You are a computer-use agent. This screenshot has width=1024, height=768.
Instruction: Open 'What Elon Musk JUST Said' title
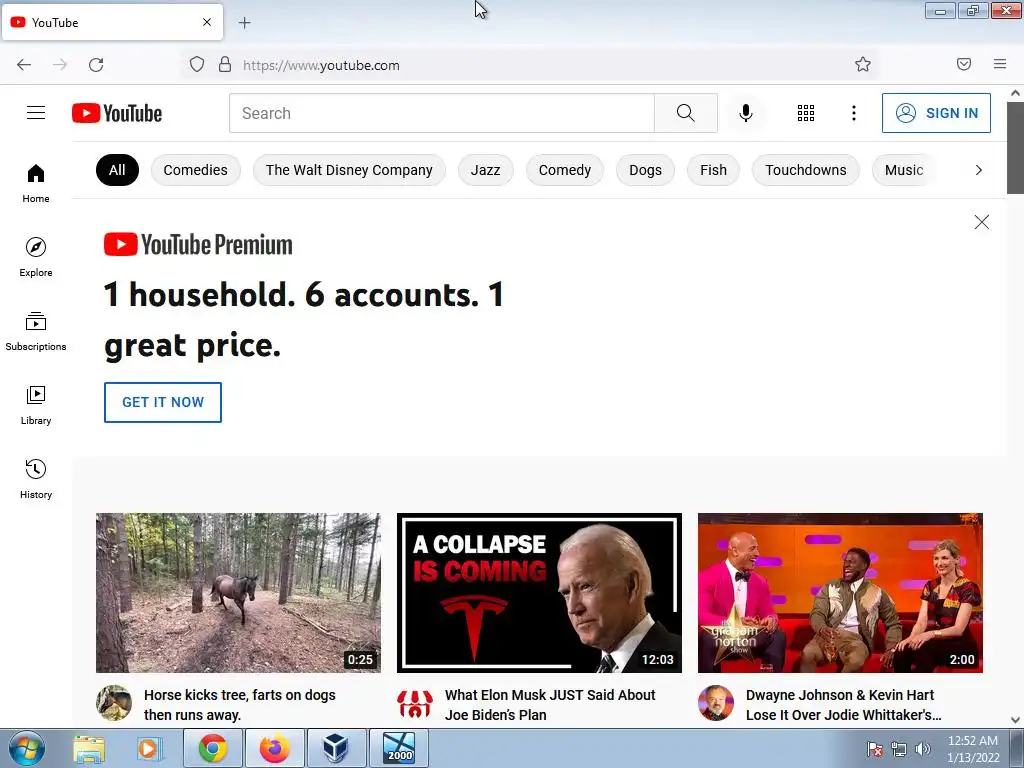point(550,705)
